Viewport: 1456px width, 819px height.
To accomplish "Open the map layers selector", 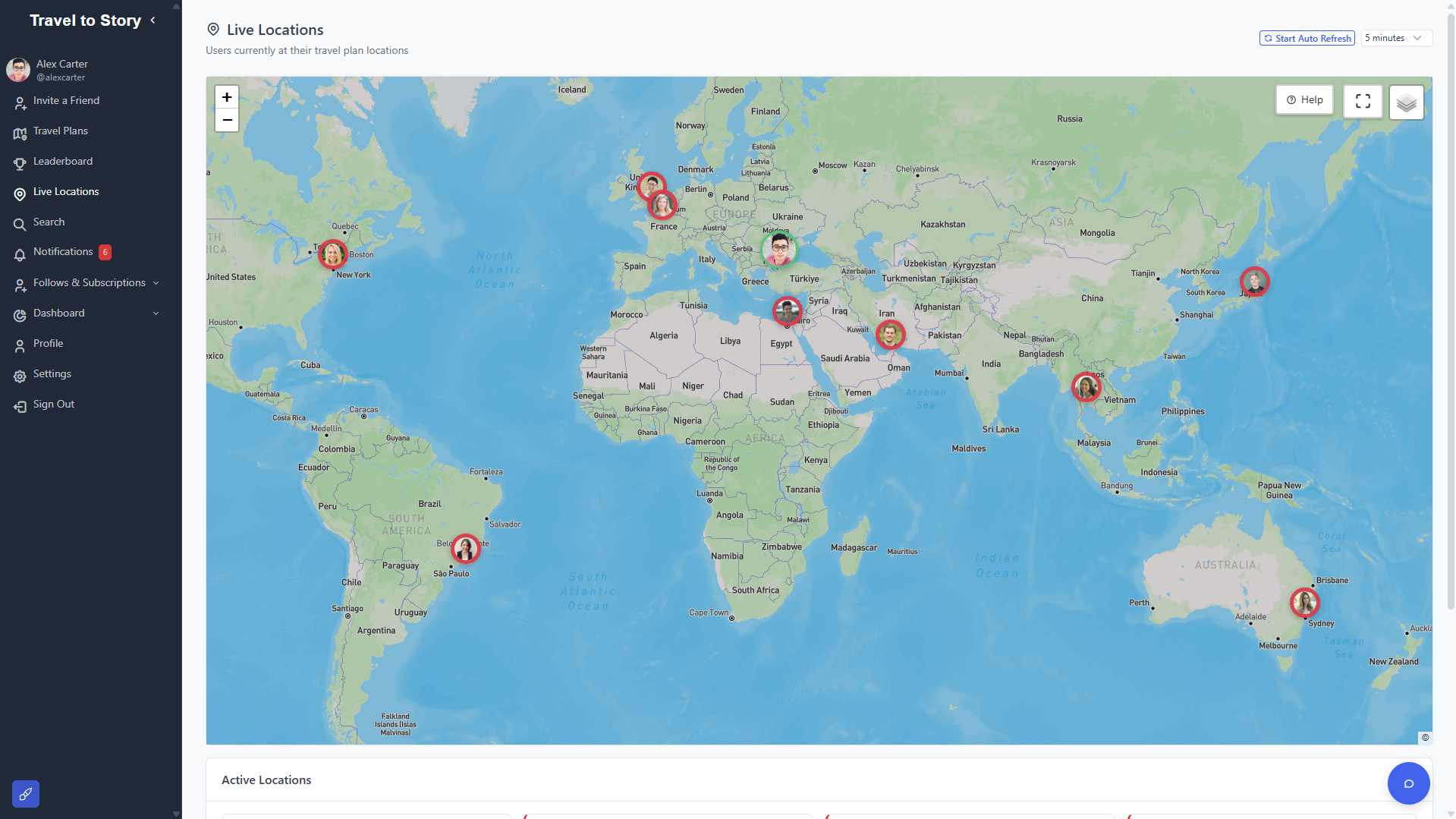I will tap(1406, 102).
